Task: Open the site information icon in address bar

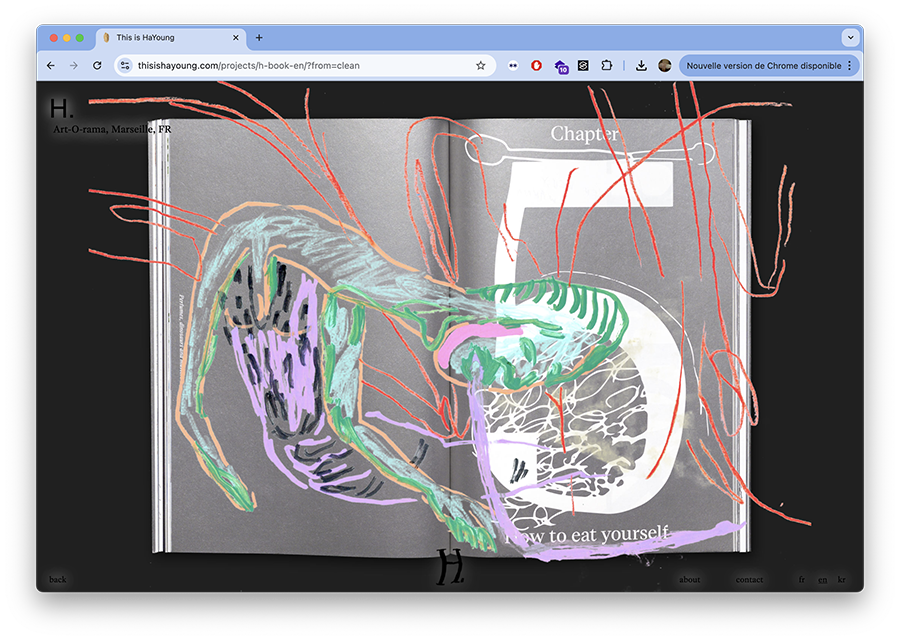Action: (x=125, y=66)
